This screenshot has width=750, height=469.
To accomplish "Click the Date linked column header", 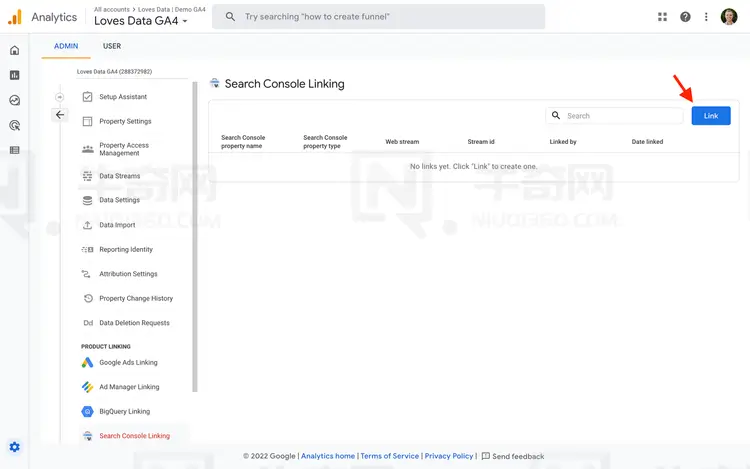I will point(647,142).
